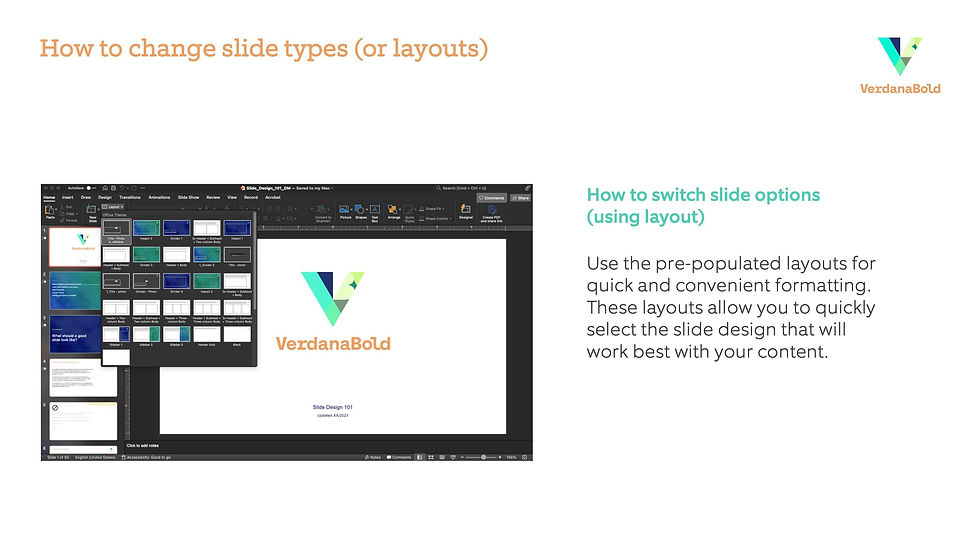Toggle the AutoSave switch
This screenshot has height=551, width=980.
tap(90, 188)
